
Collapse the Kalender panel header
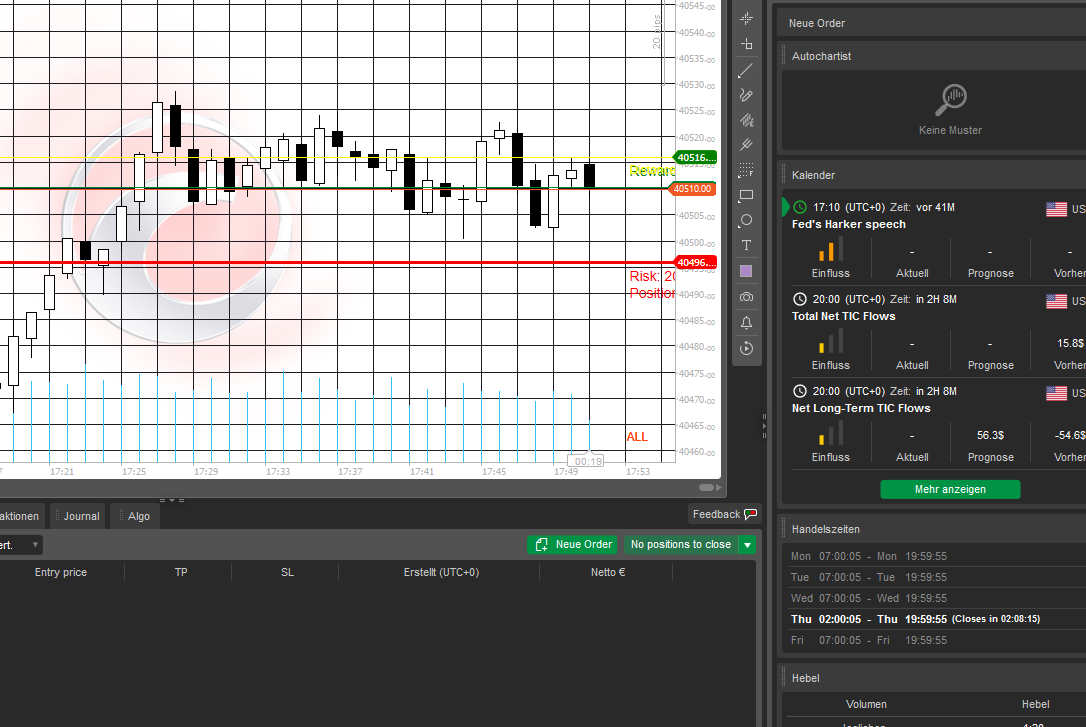[932, 175]
